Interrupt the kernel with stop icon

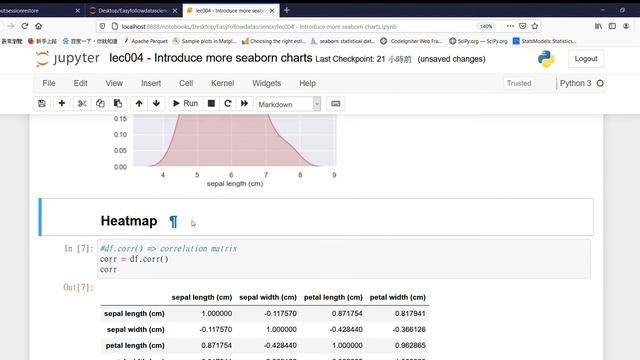pos(211,104)
